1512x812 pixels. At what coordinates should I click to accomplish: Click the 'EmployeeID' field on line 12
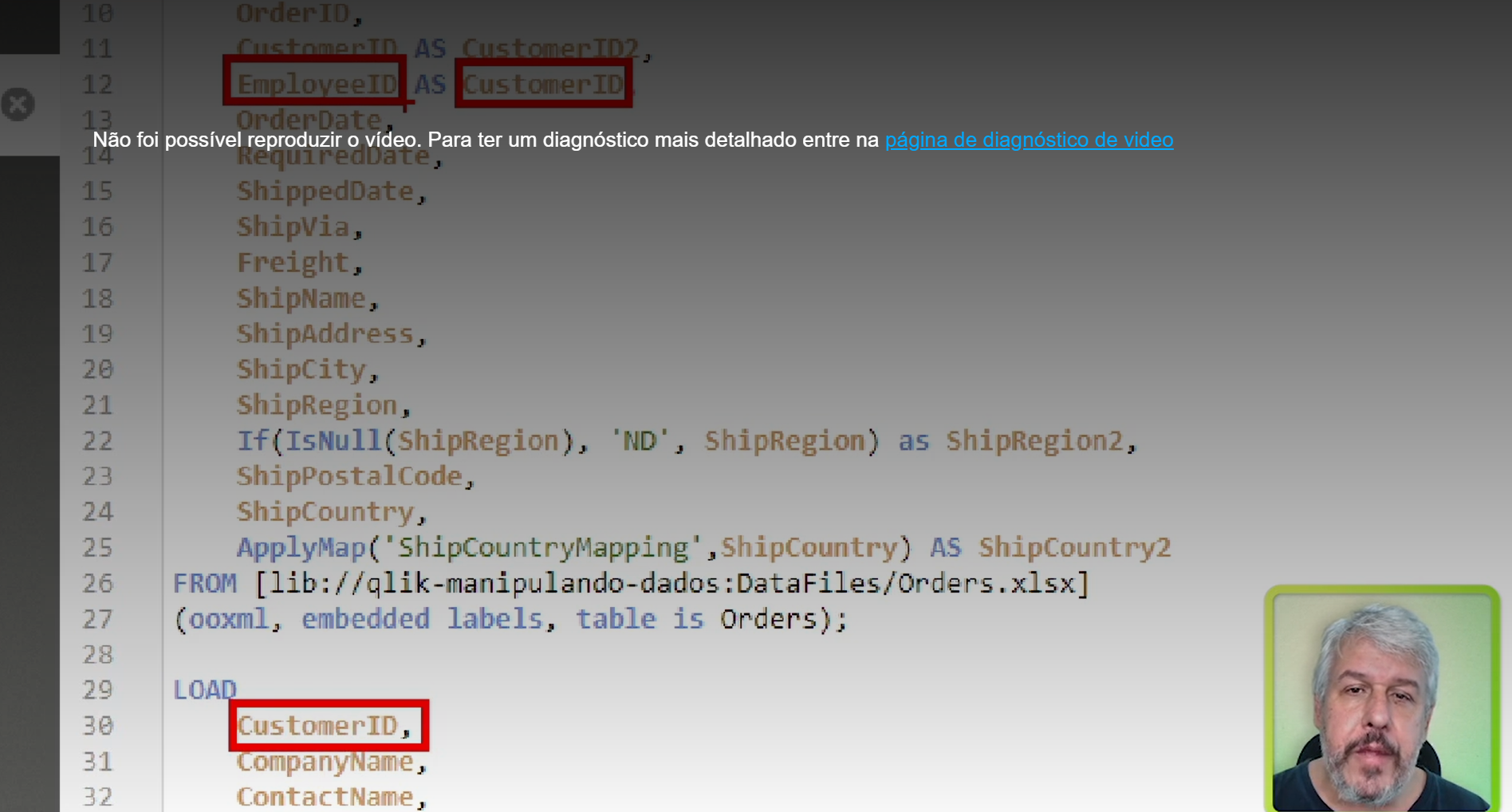(317, 84)
